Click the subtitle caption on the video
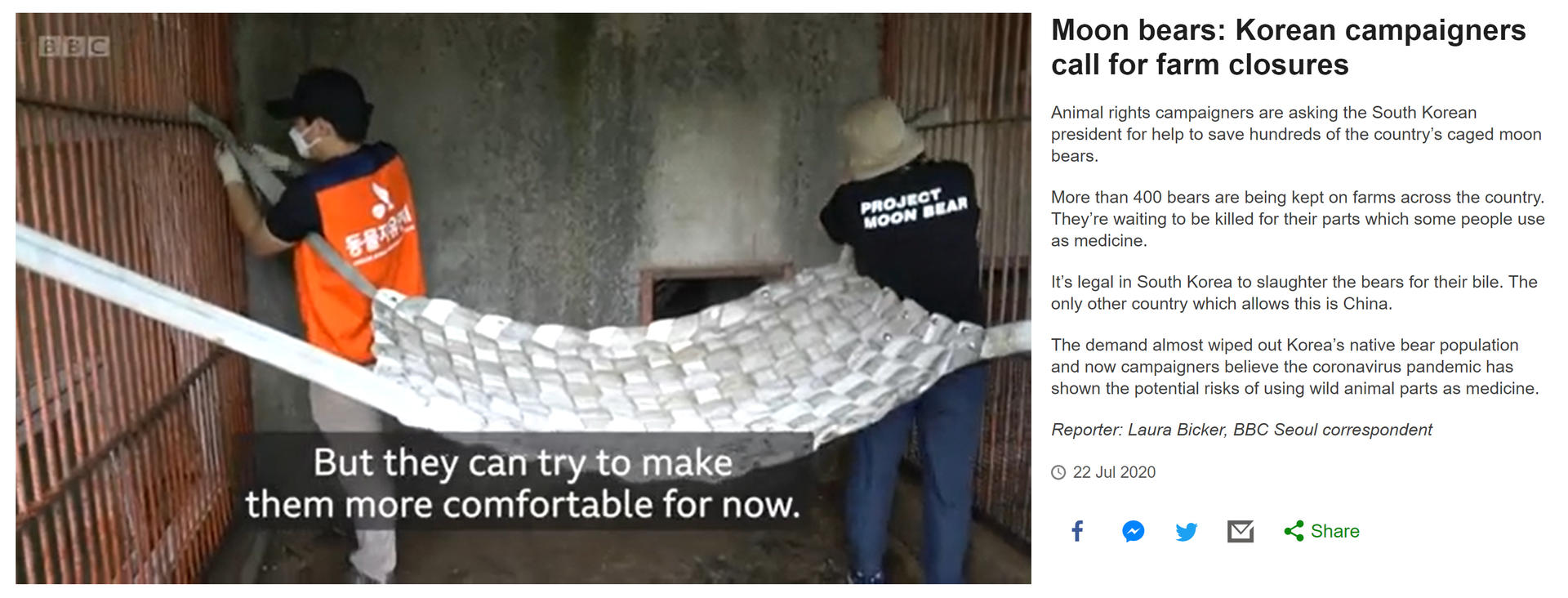 click(523, 484)
